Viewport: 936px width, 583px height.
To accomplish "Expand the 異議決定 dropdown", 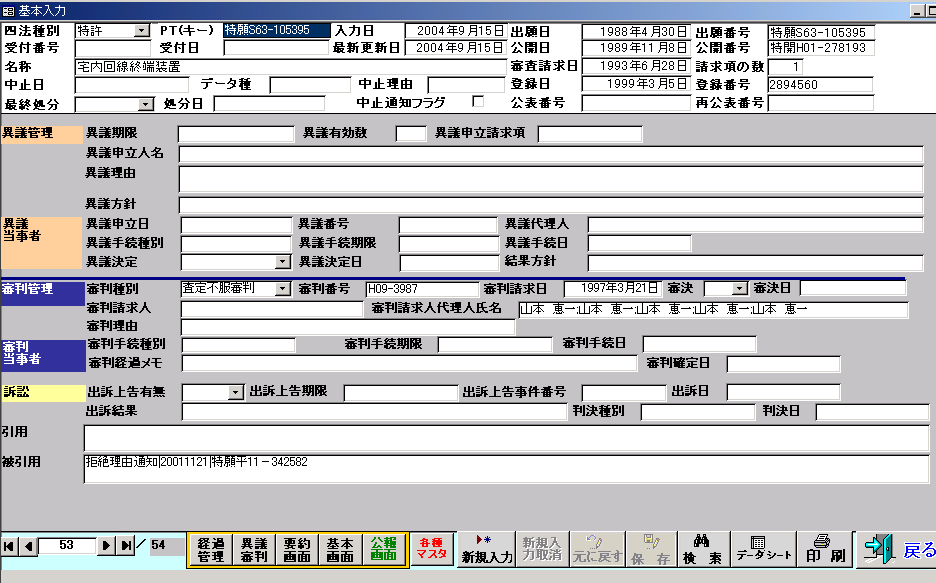I will click(x=283, y=262).
